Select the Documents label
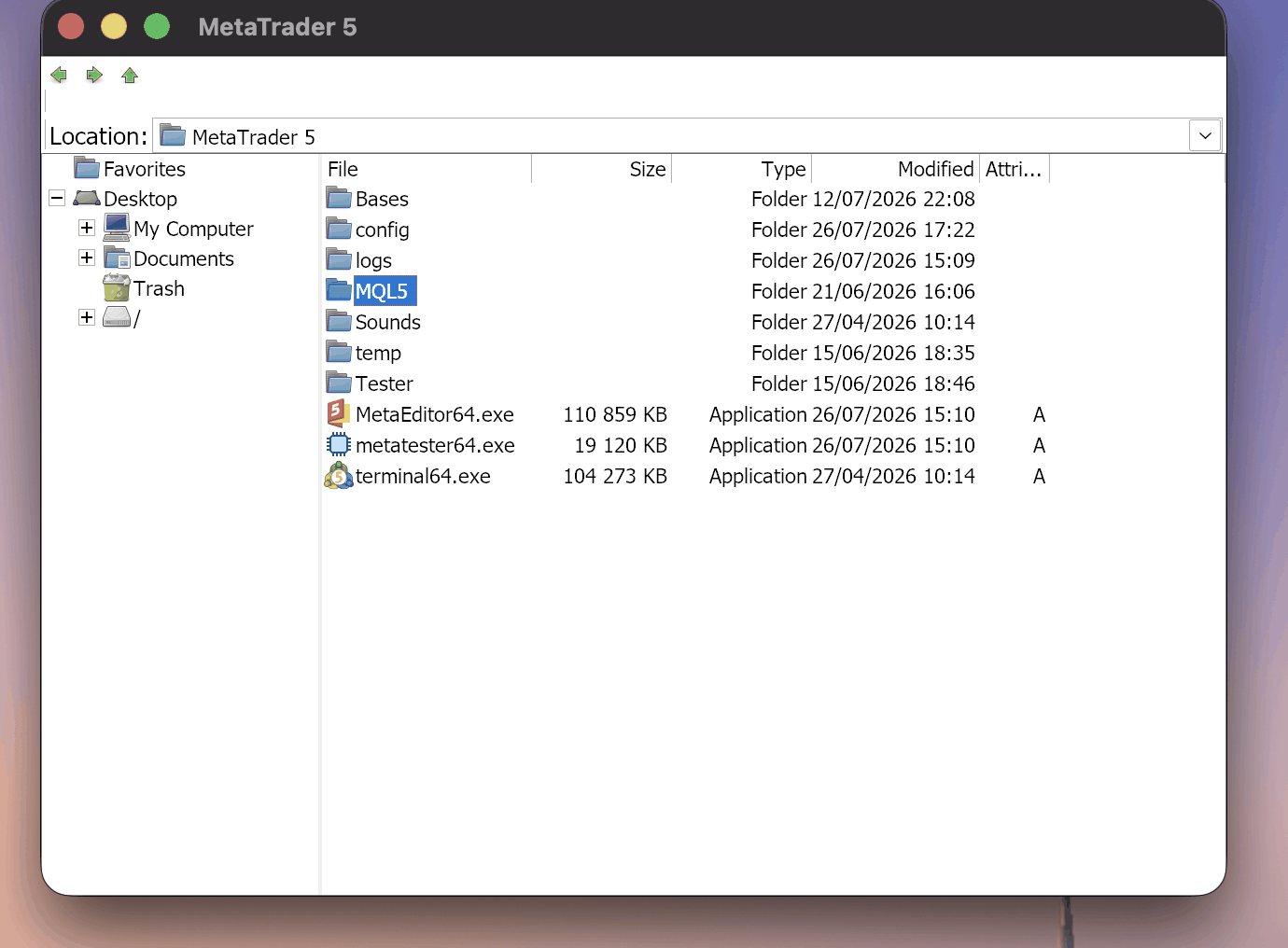 click(184, 258)
